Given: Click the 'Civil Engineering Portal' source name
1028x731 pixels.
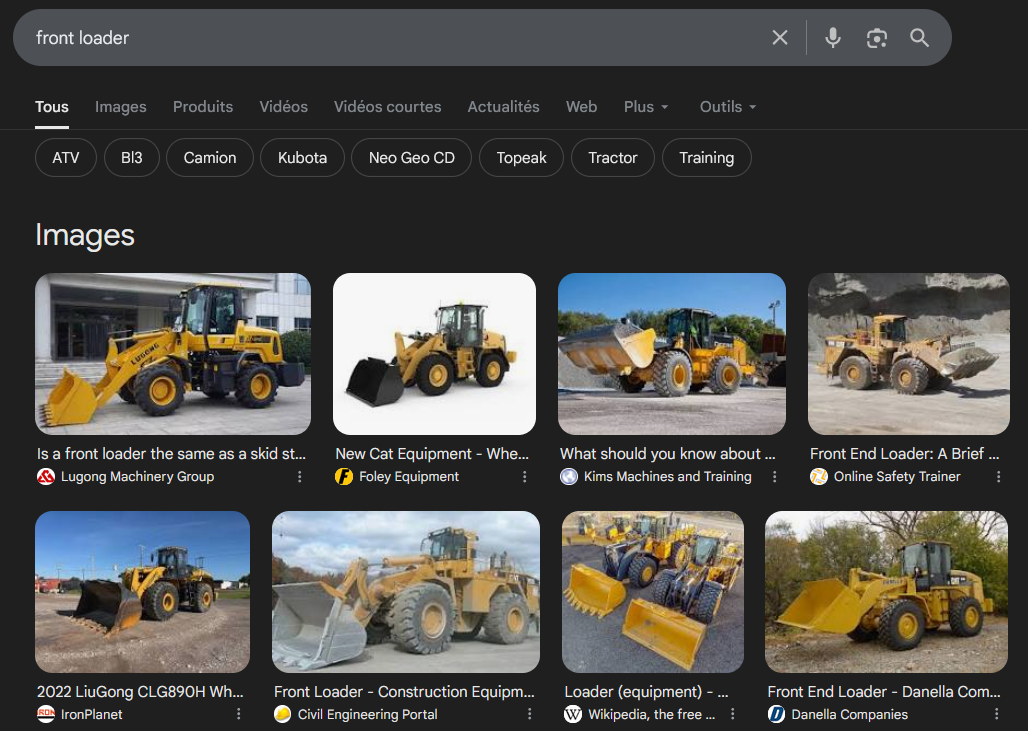Looking at the screenshot, I should [x=367, y=714].
